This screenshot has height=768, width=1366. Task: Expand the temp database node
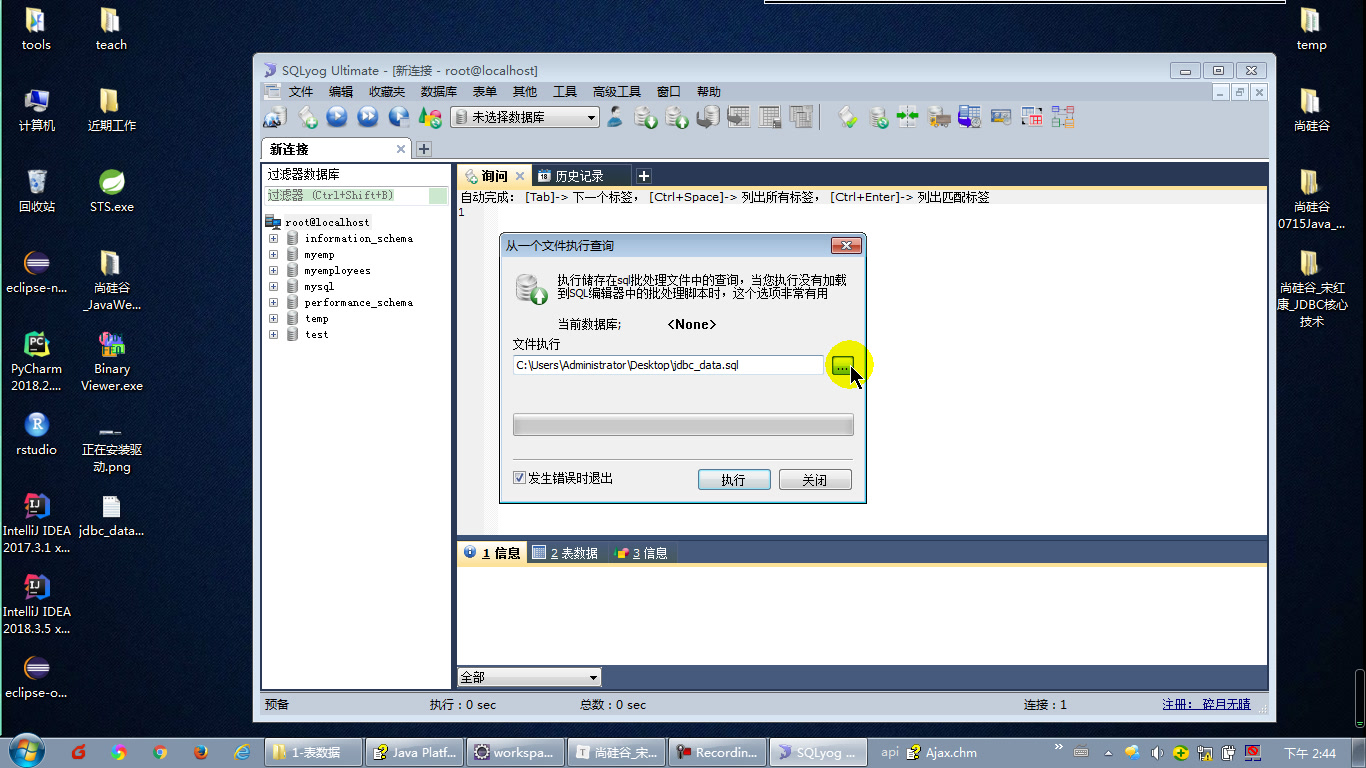click(x=273, y=319)
